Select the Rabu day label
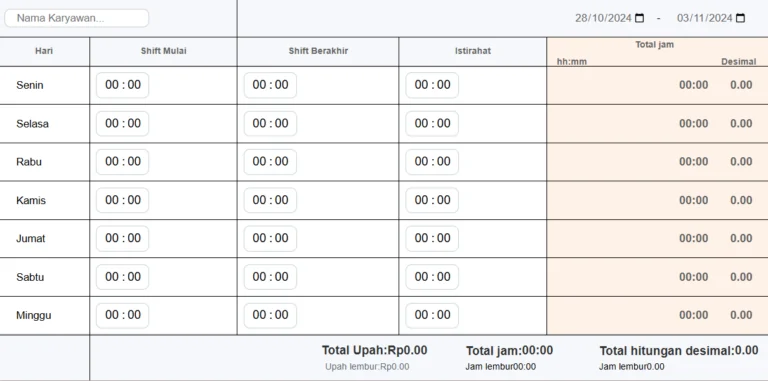Screen dimensions: 768x381 pos(29,162)
